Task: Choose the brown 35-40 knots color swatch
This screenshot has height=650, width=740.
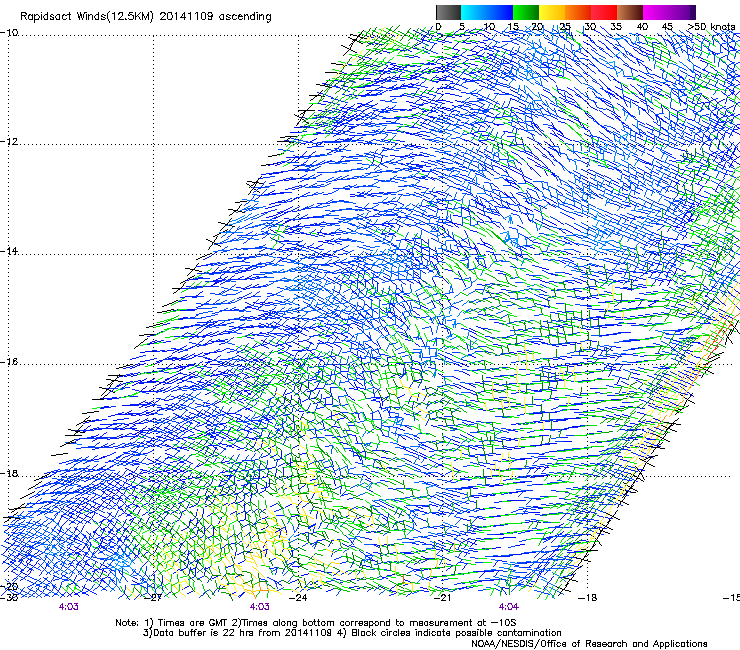Action: [x=630, y=12]
